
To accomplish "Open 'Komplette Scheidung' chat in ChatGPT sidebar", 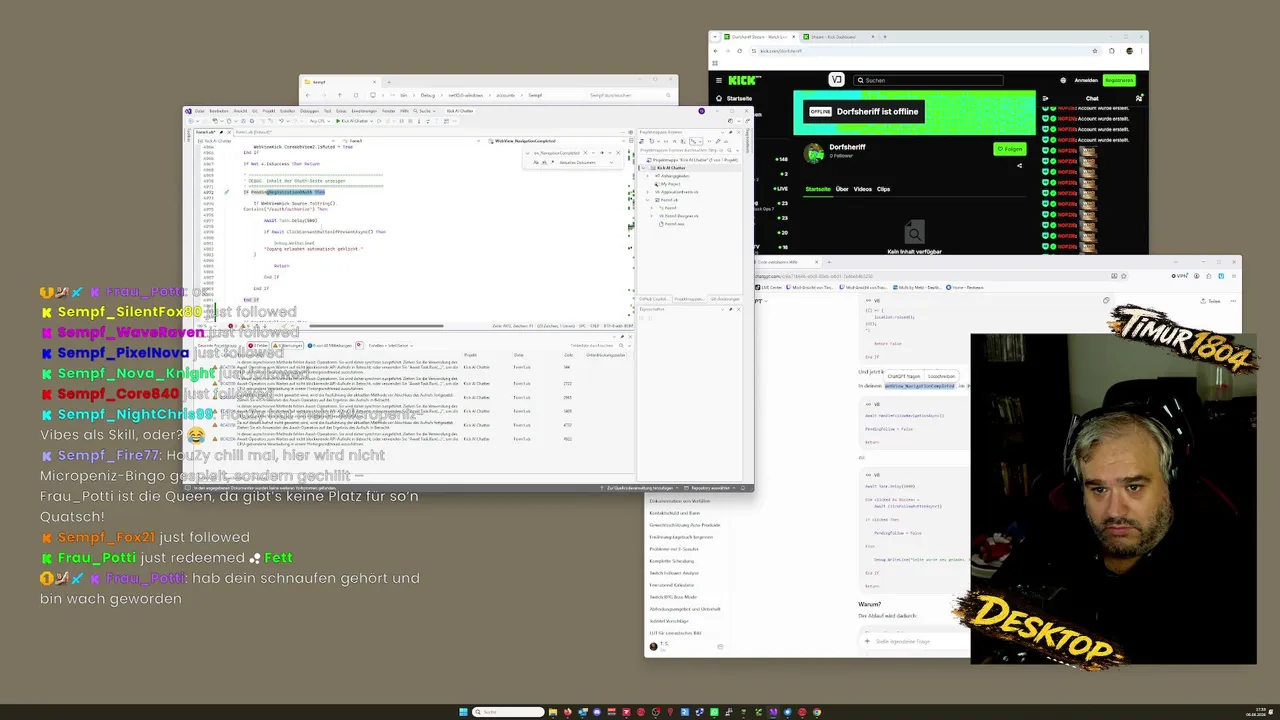I will [x=671, y=561].
